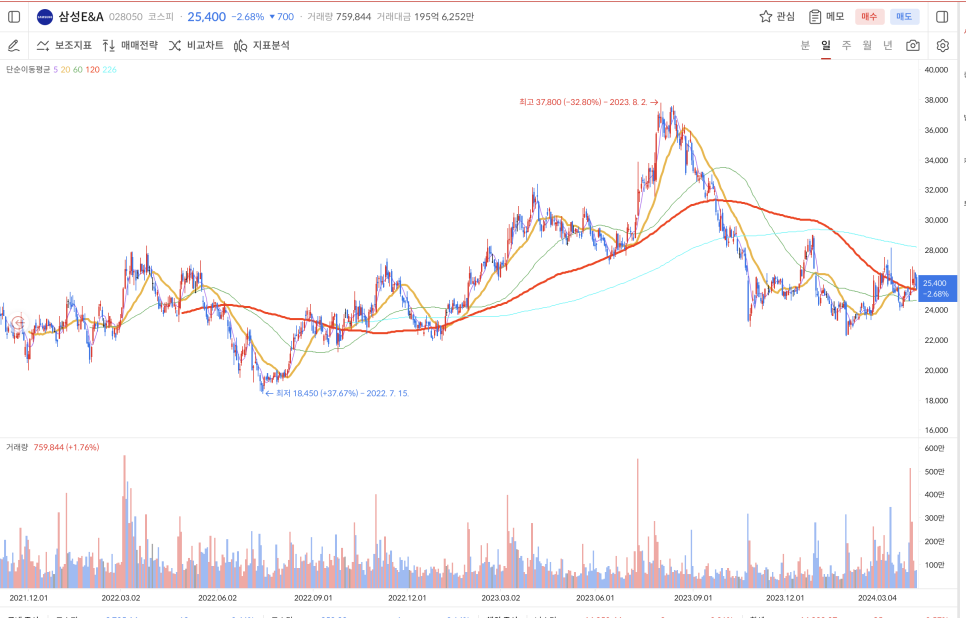Screen dimensions: 966x618
Task: Select the pencil drawing tool
Action: tap(14, 46)
